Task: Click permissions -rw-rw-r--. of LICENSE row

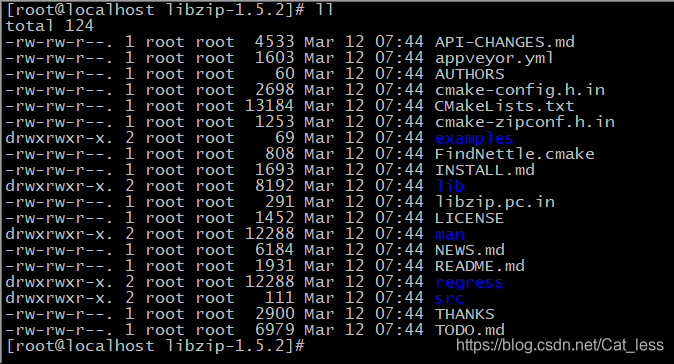Action: tap(59, 218)
